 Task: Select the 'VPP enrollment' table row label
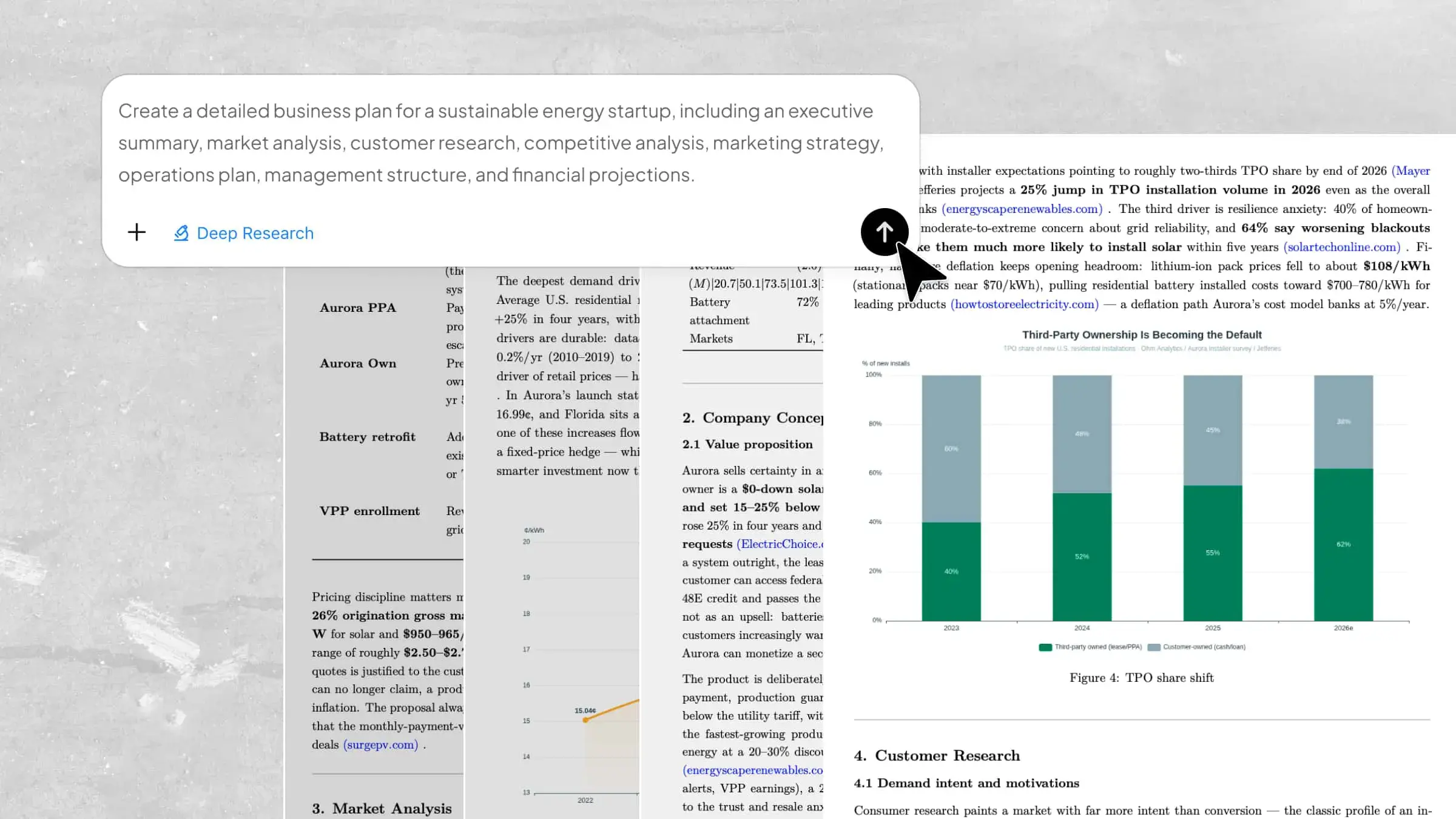tap(369, 511)
